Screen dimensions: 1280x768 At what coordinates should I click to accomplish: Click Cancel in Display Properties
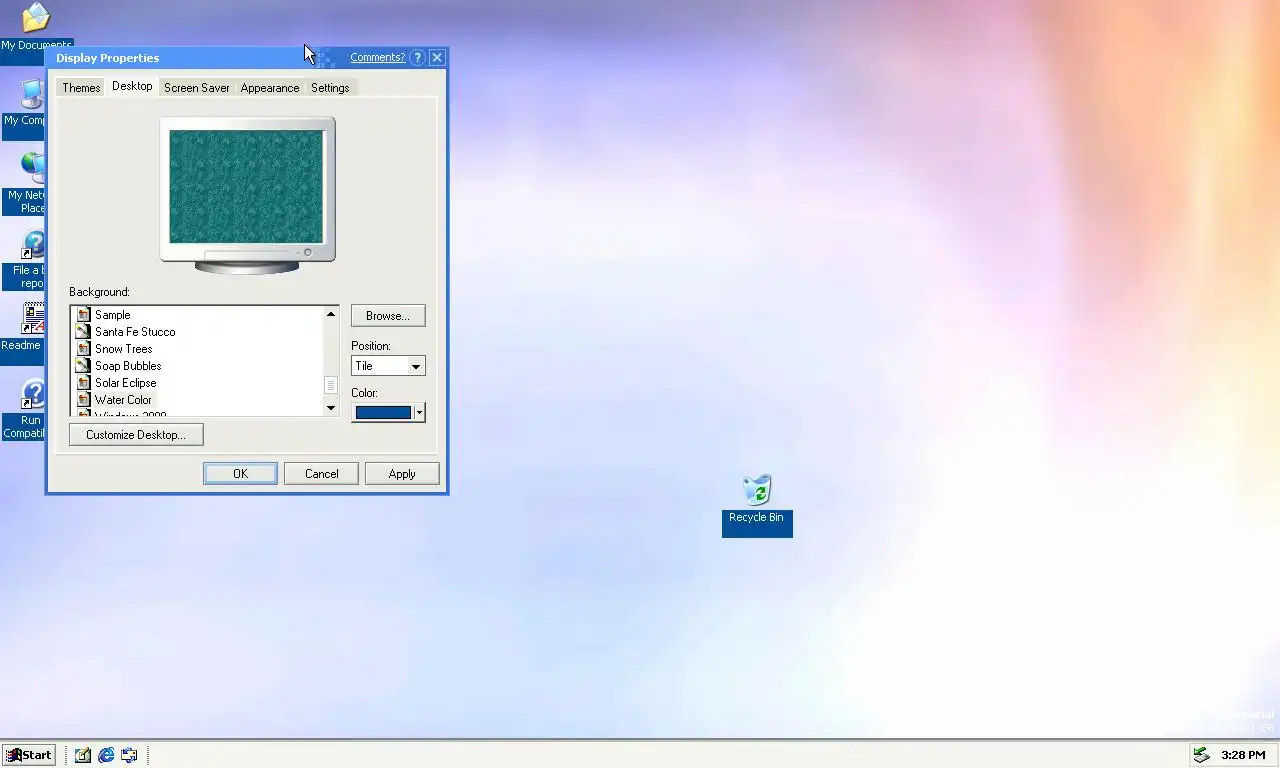(x=321, y=474)
